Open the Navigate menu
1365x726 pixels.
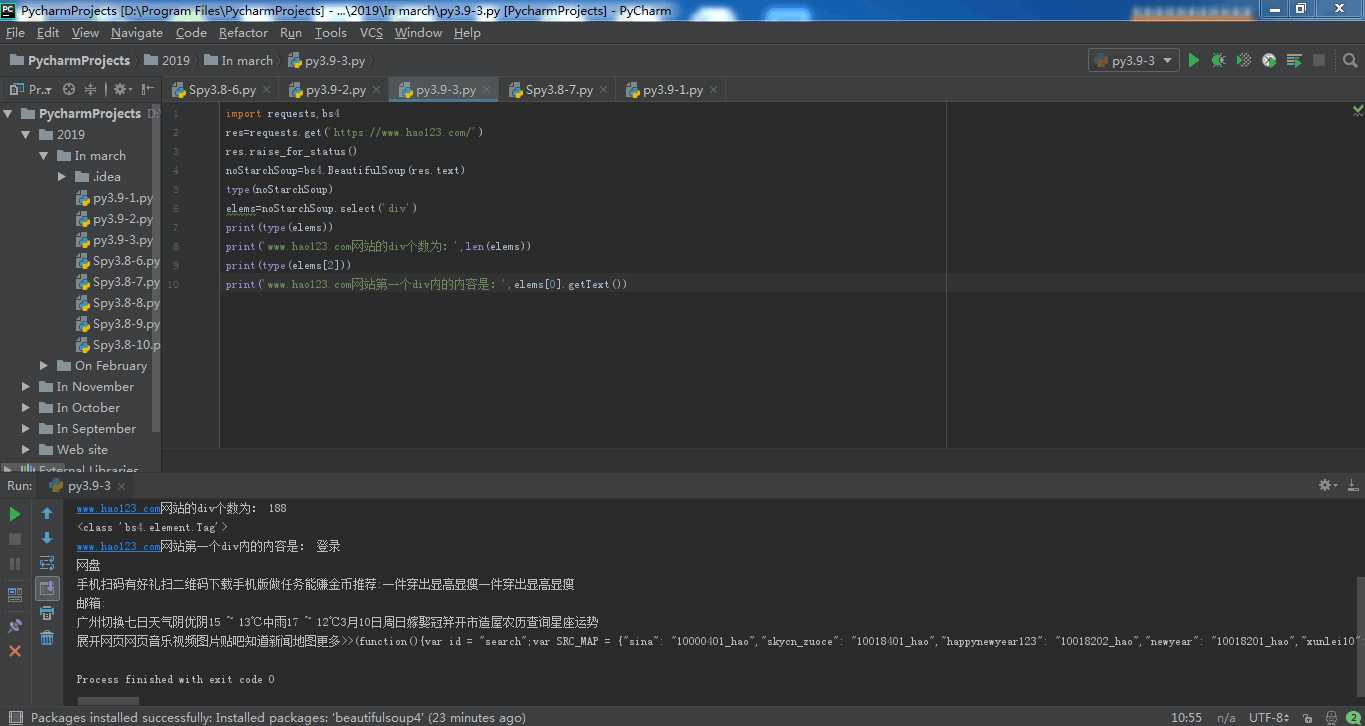click(137, 33)
